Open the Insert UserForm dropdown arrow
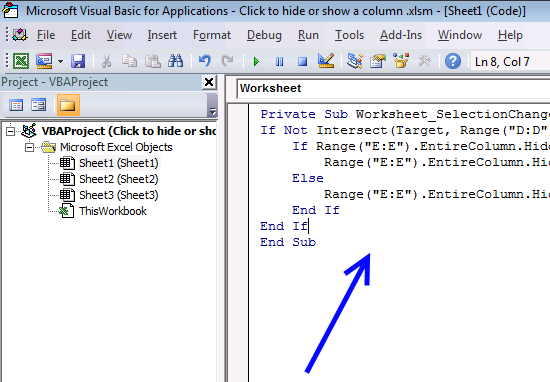The width and height of the screenshot is (550, 382). [60, 61]
